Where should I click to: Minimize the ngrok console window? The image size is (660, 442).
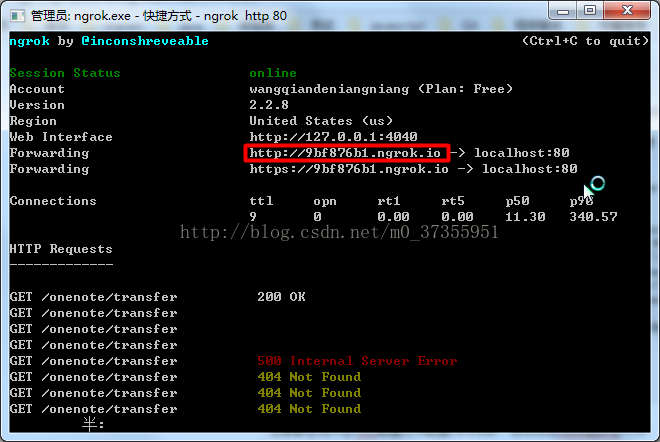563,10
